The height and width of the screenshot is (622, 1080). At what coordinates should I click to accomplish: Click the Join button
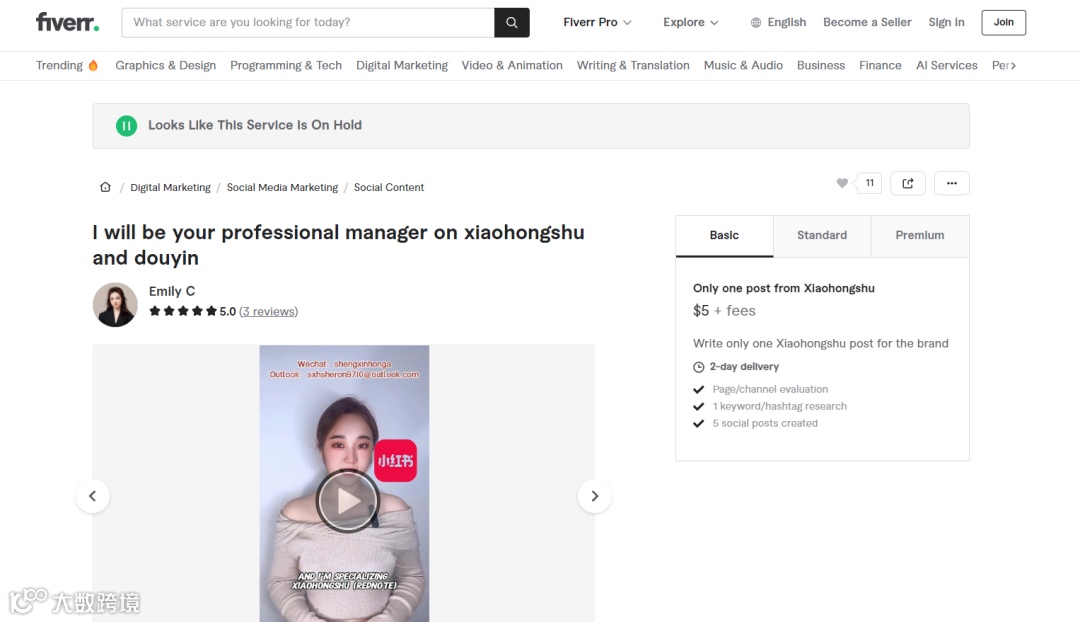tap(1004, 22)
